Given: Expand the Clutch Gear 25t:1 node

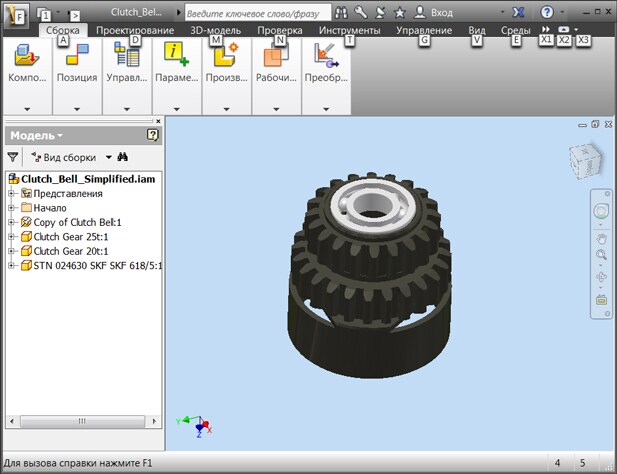Looking at the screenshot, I should (x=12, y=237).
